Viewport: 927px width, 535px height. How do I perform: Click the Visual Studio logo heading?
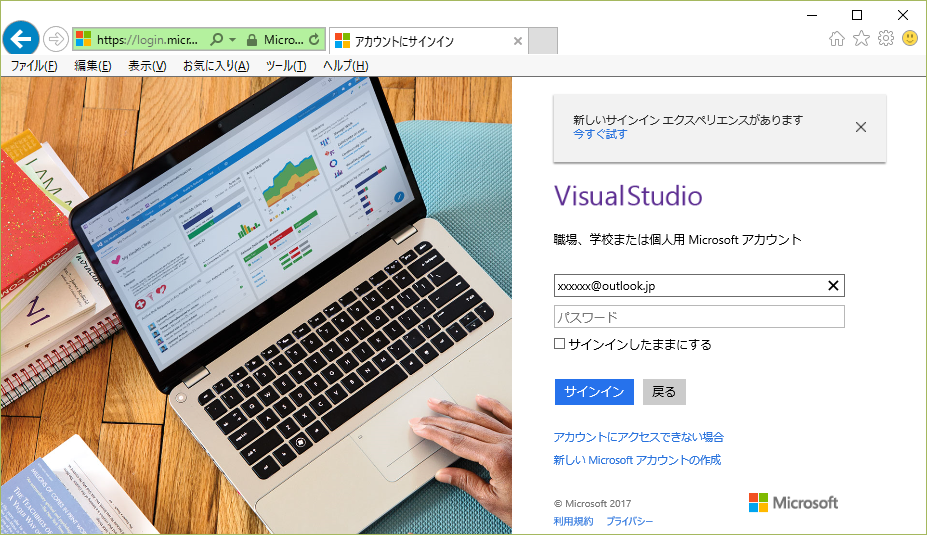click(x=628, y=196)
